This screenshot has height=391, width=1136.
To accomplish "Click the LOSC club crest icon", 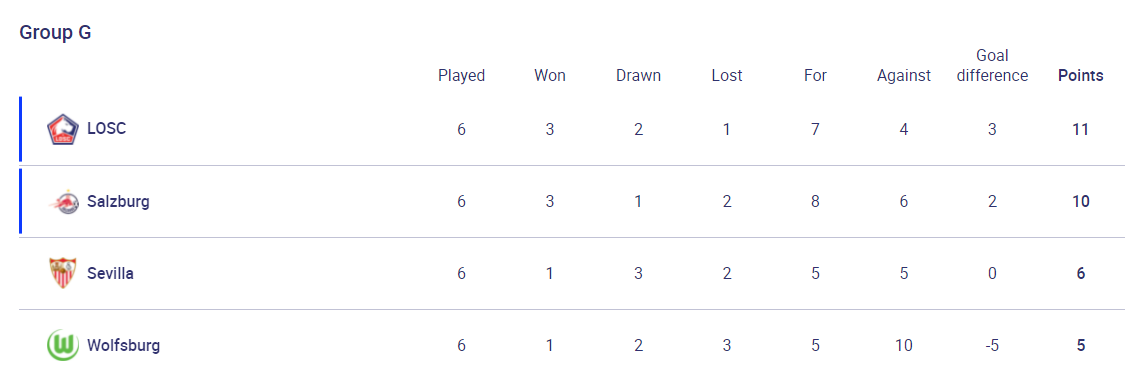I will (62, 130).
